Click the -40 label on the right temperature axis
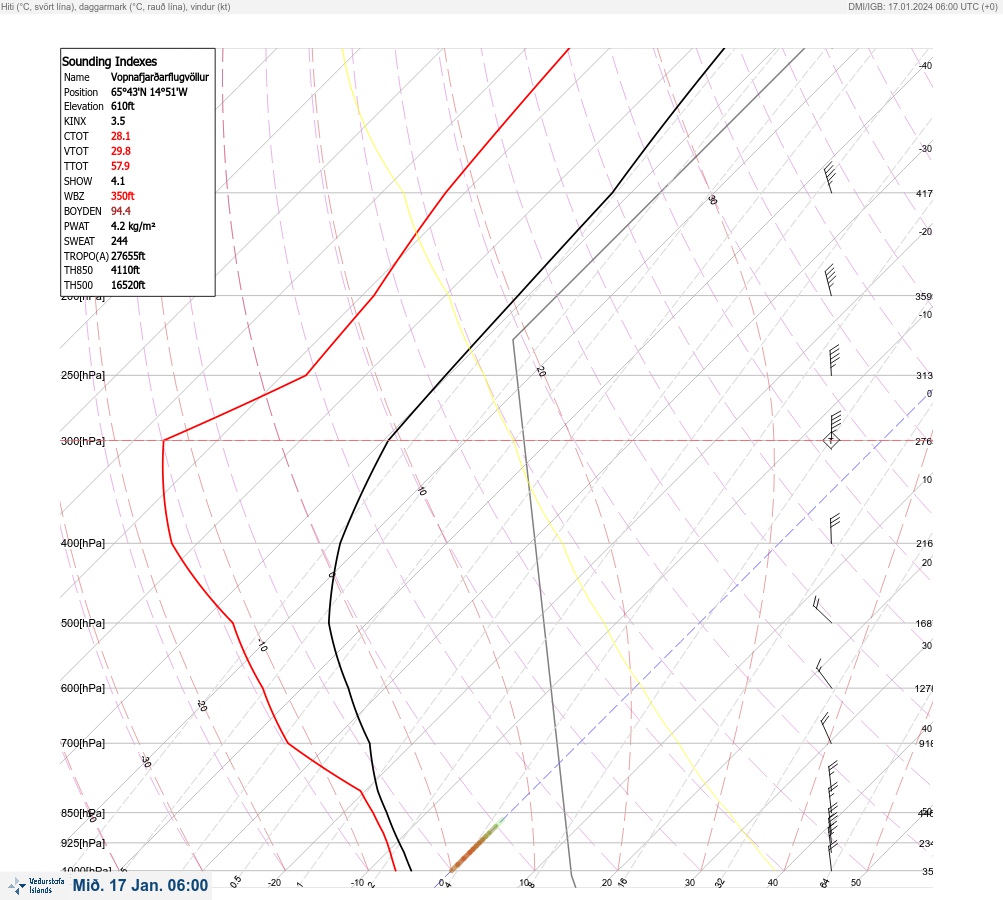The width and height of the screenshot is (1003, 900). click(925, 65)
